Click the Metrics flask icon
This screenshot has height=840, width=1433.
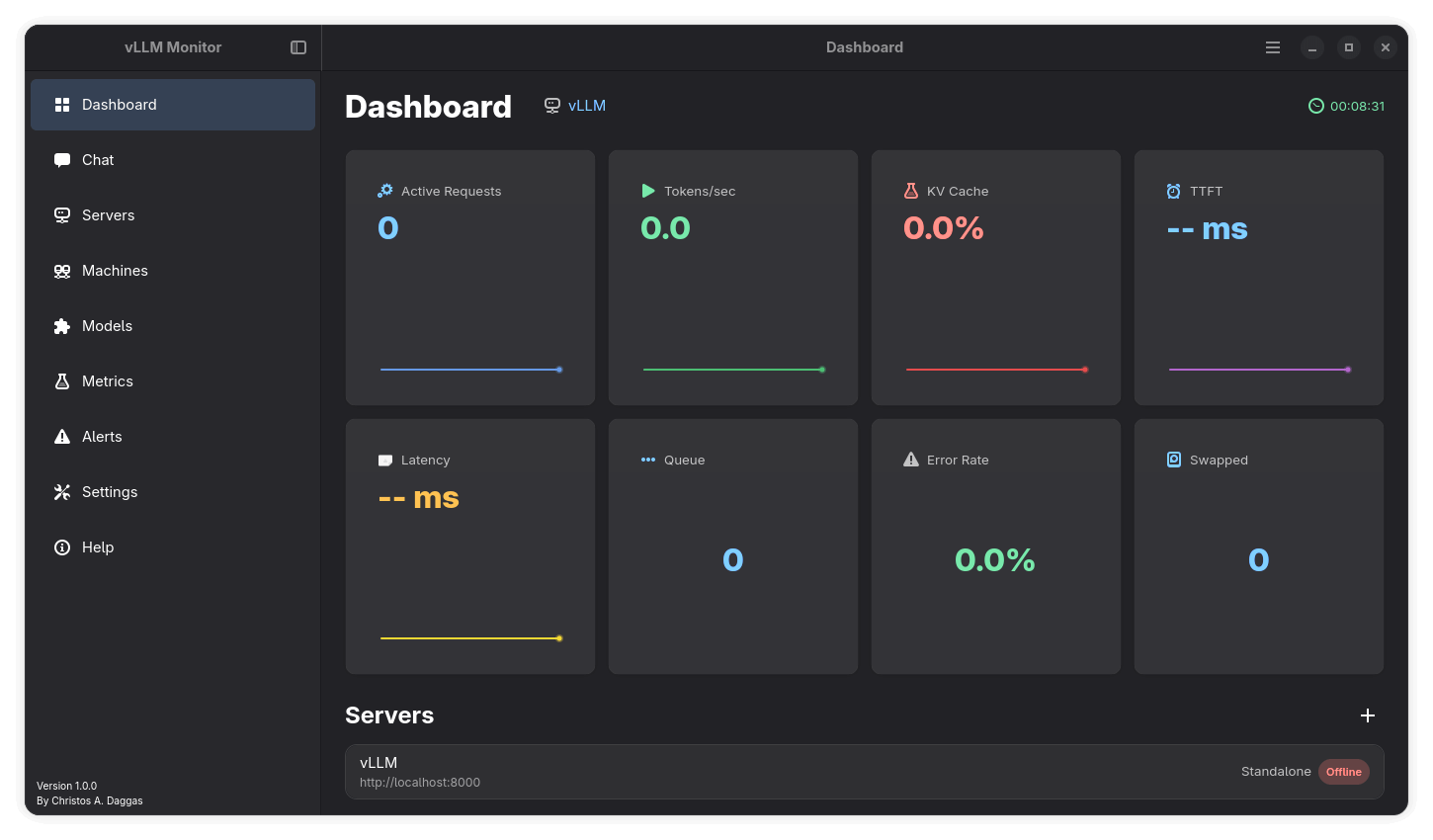[x=62, y=381]
